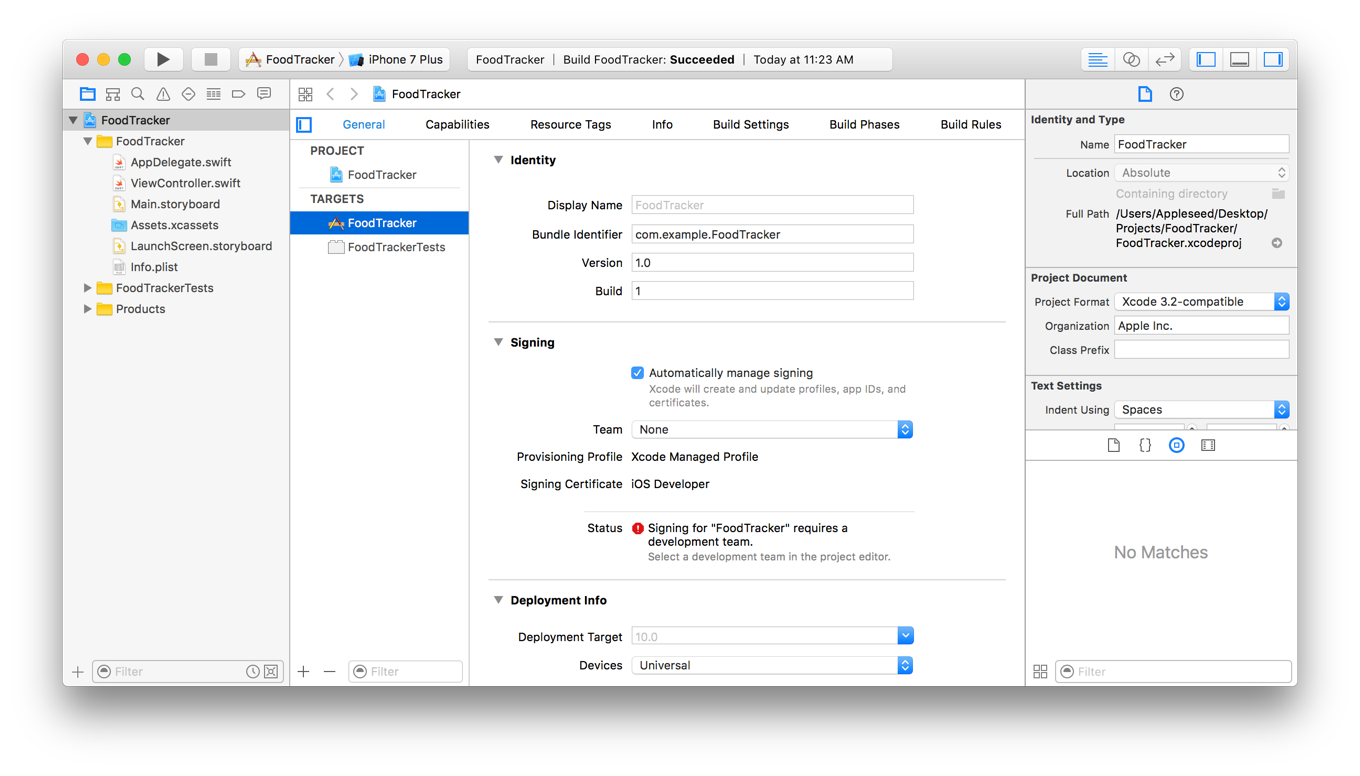Image resolution: width=1360 pixels, height=776 pixels.
Task: Switch to the Info tab
Action: (x=662, y=125)
